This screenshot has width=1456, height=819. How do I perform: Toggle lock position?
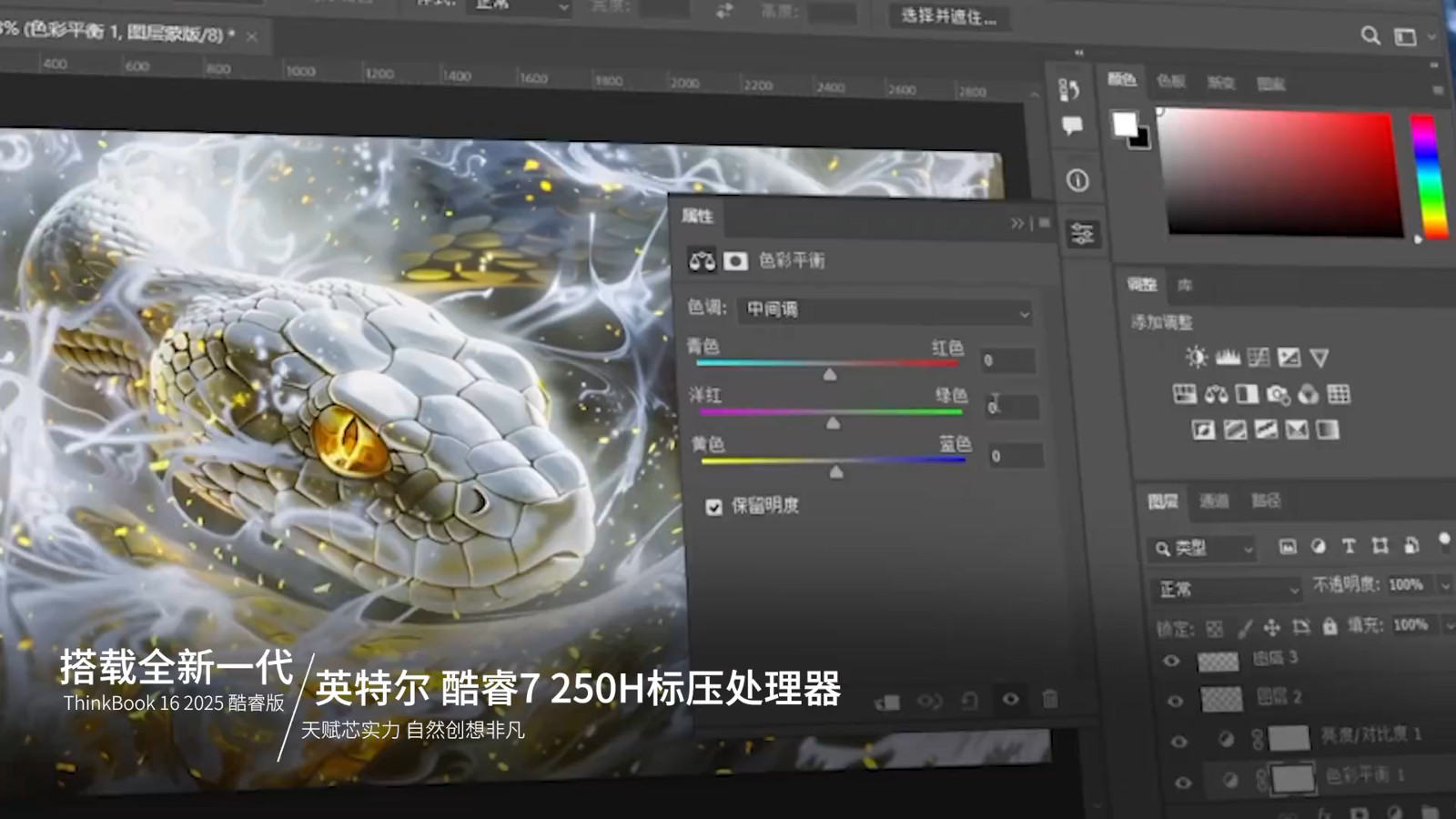click(1271, 627)
